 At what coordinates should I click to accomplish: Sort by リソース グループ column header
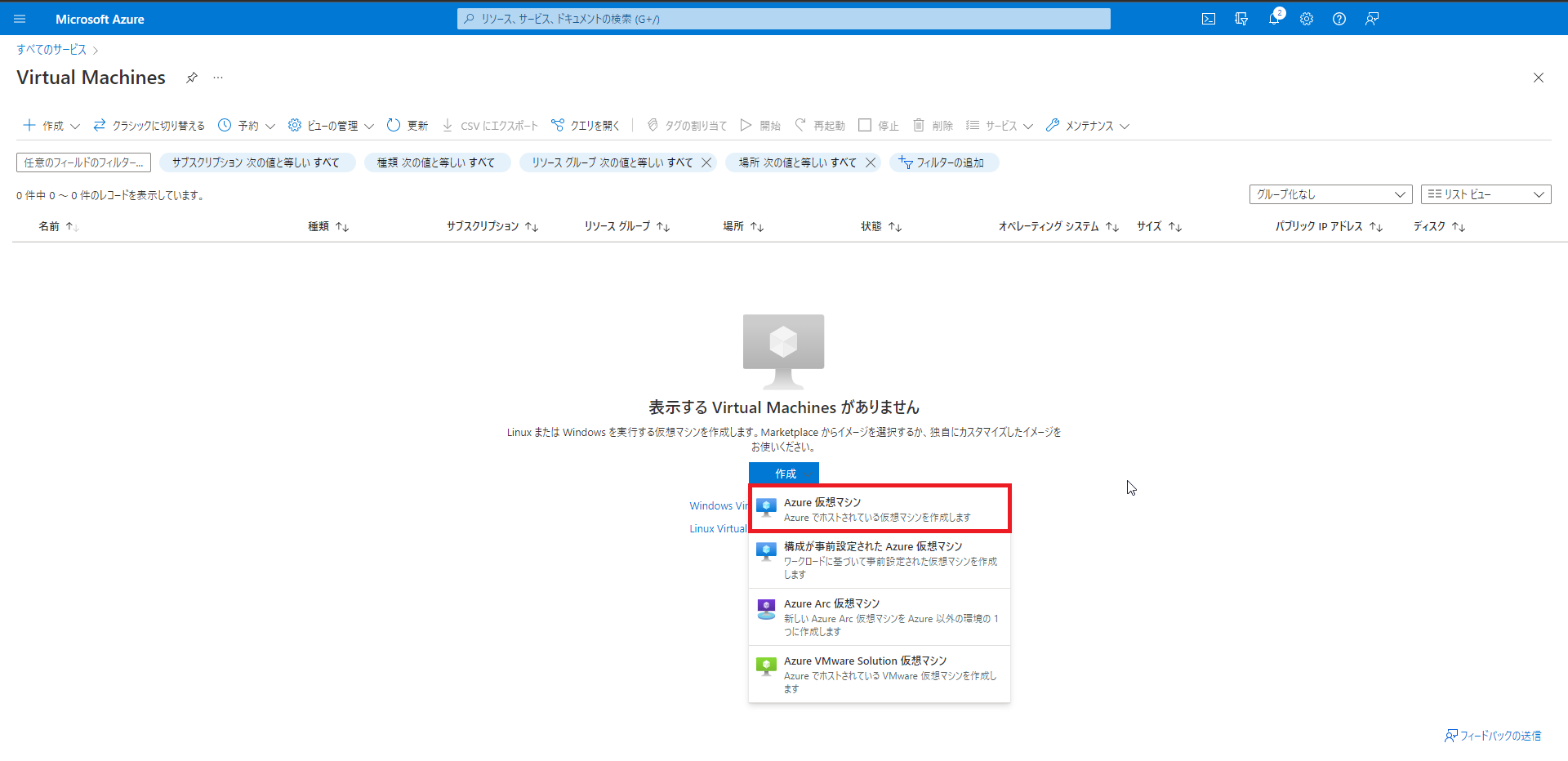click(x=627, y=226)
